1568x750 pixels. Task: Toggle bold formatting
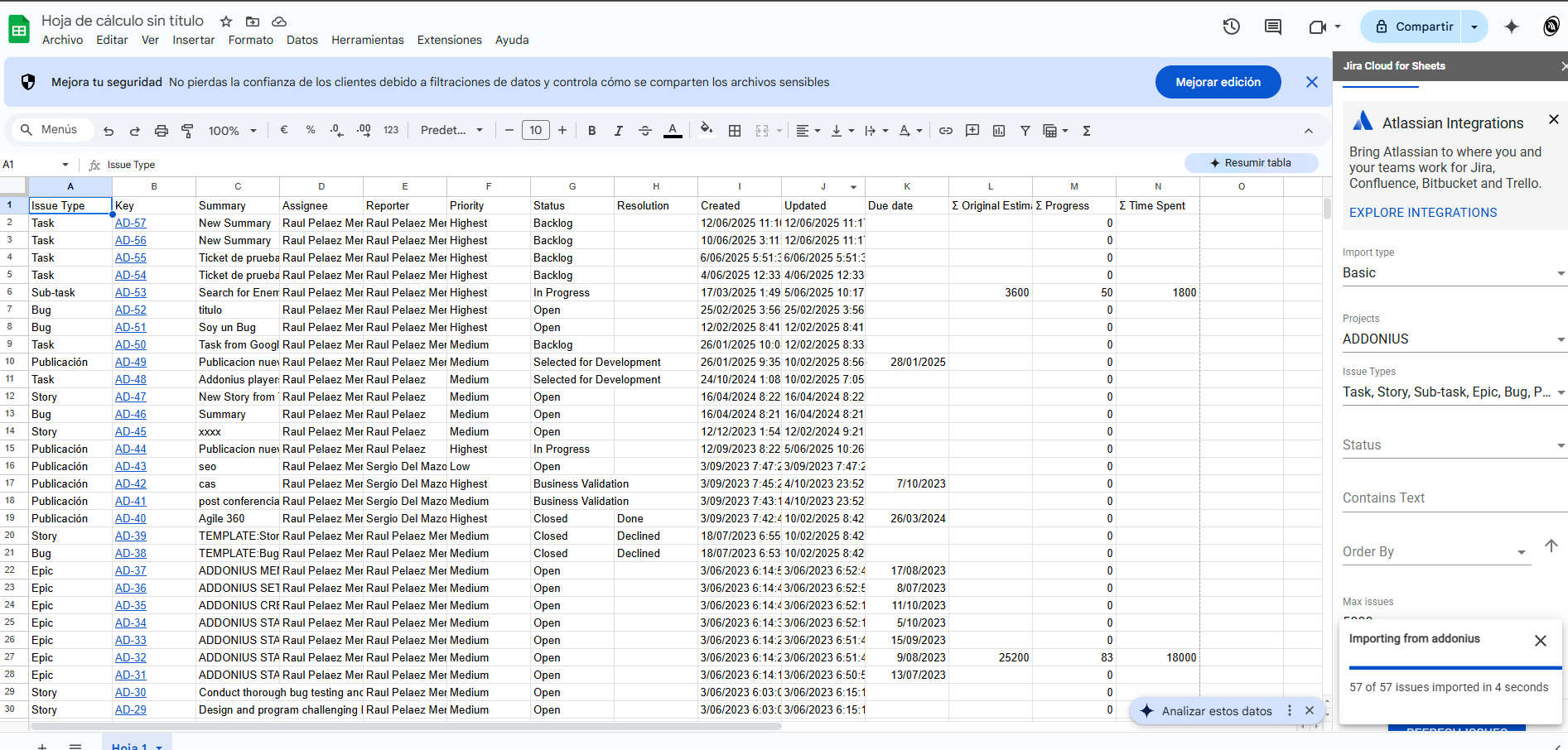coord(592,131)
